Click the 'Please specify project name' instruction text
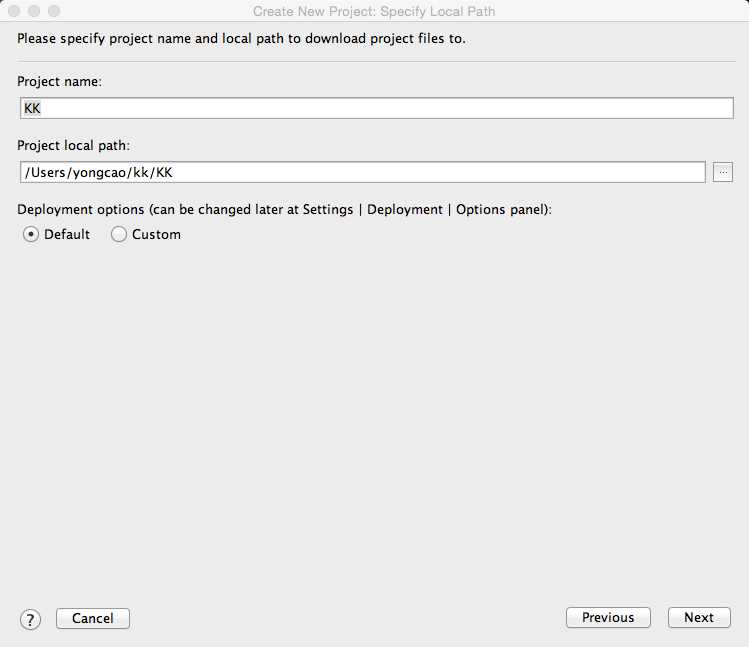 coord(241,38)
